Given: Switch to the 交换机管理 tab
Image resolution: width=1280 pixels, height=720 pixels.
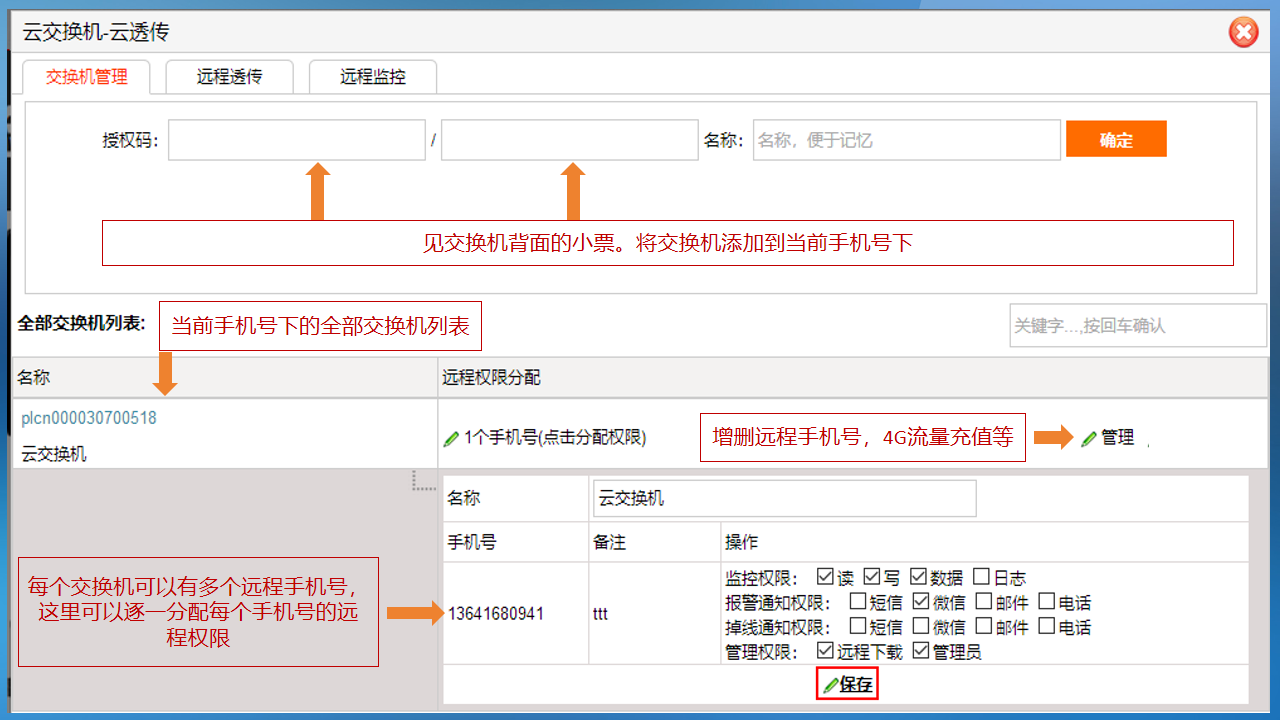Looking at the screenshot, I should pos(87,77).
